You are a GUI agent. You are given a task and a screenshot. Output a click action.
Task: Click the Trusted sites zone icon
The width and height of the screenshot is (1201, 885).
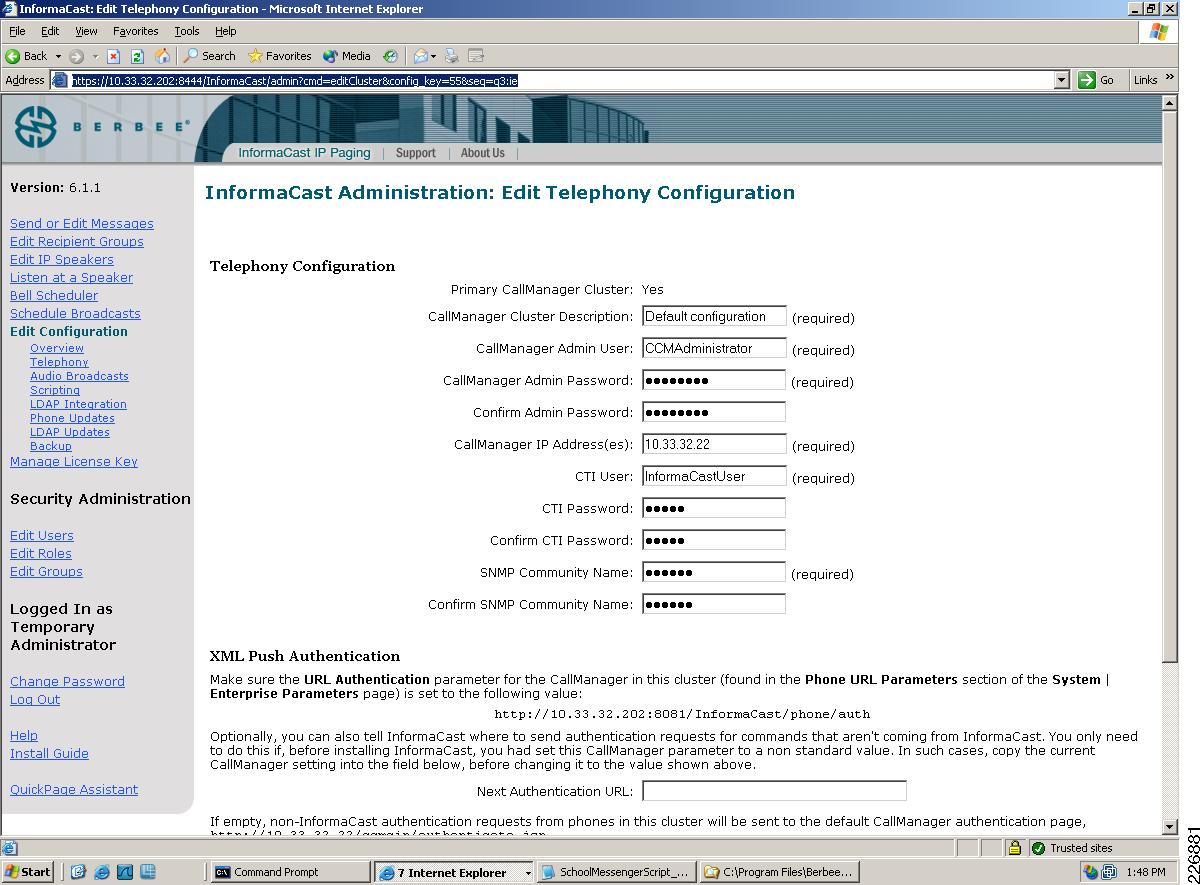1038,848
